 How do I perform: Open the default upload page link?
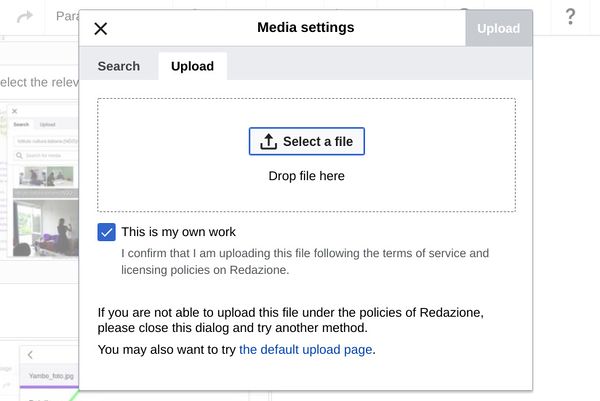tap(305, 350)
